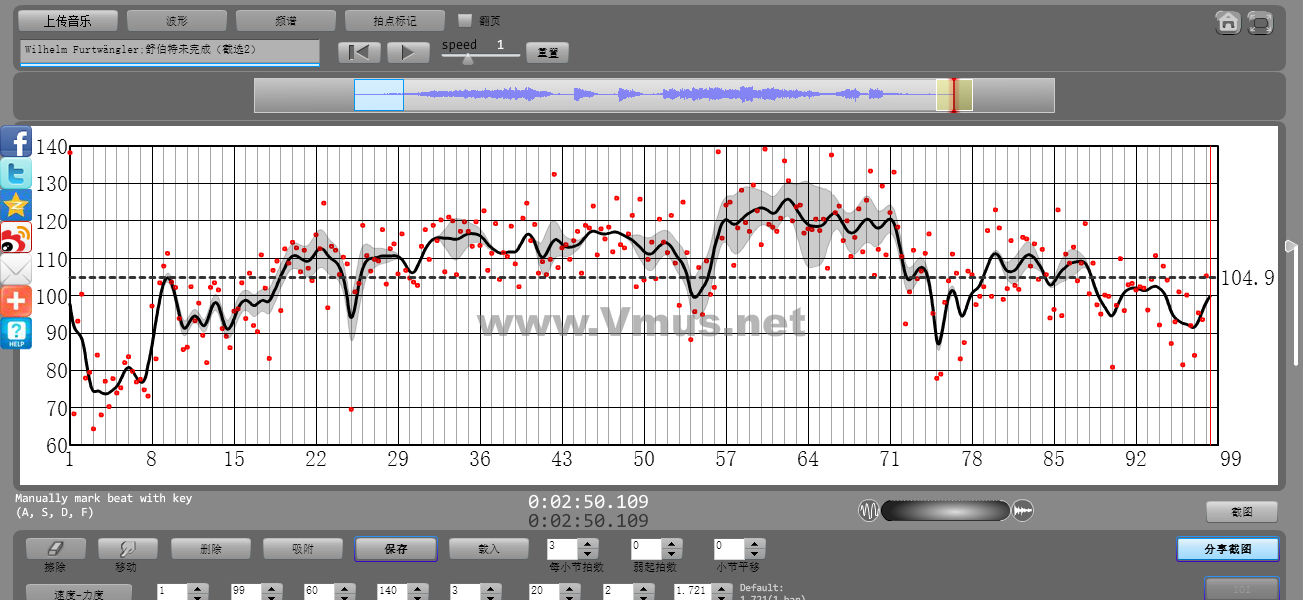Click the home icon at top right
Viewport: 1303px width, 600px height.
[x=1228, y=22]
